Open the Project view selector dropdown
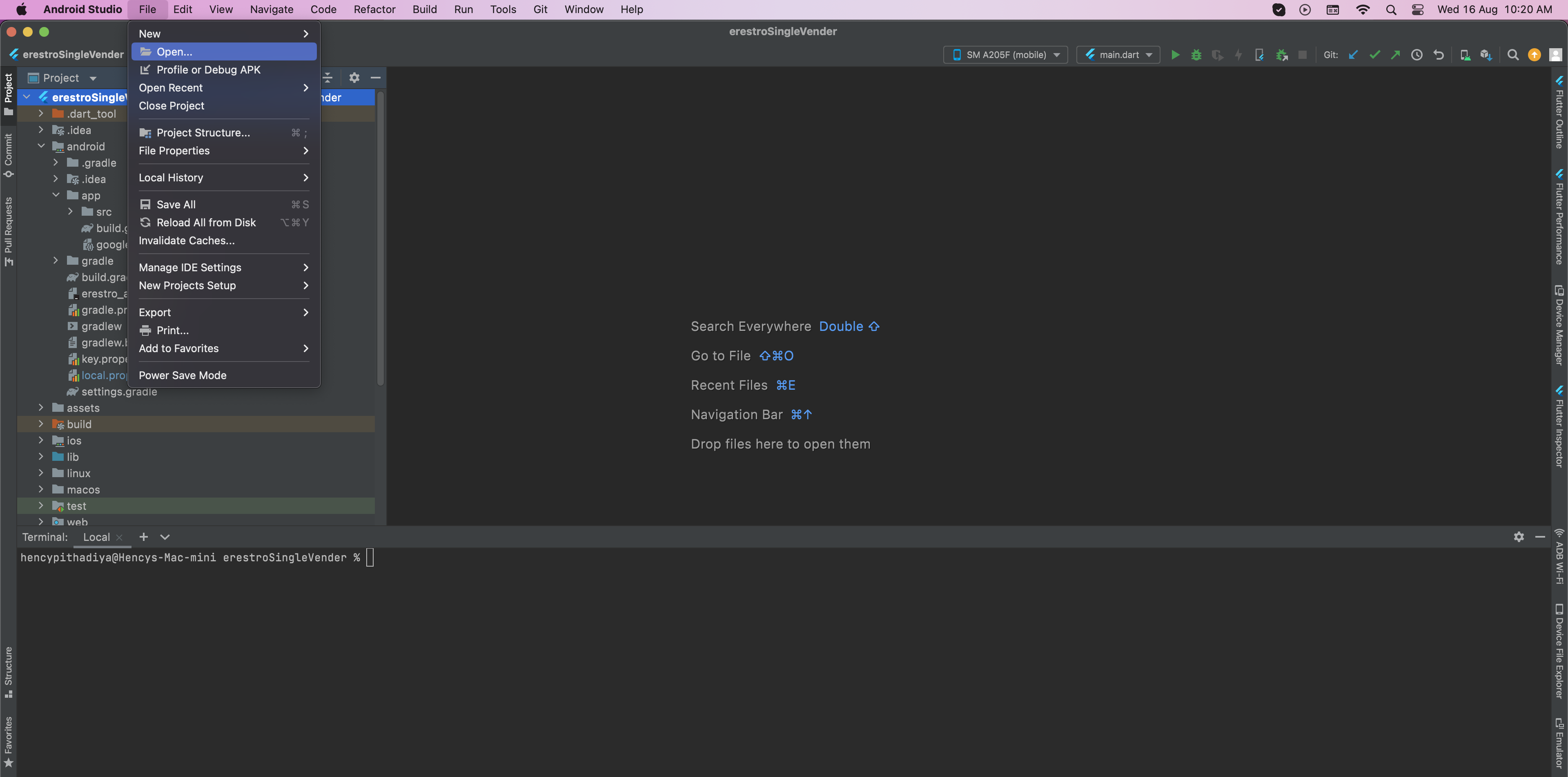Image resolution: width=1568 pixels, height=777 pixels. coord(63,78)
